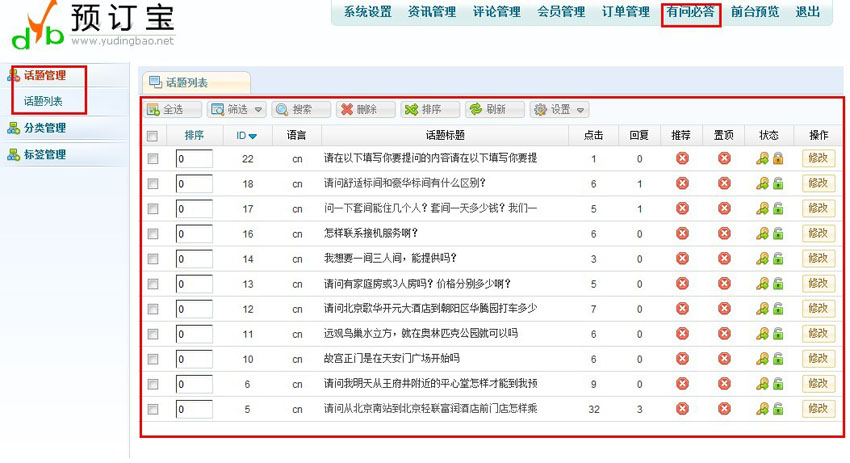Click the 搜索 search toolbar button

pos(301,110)
